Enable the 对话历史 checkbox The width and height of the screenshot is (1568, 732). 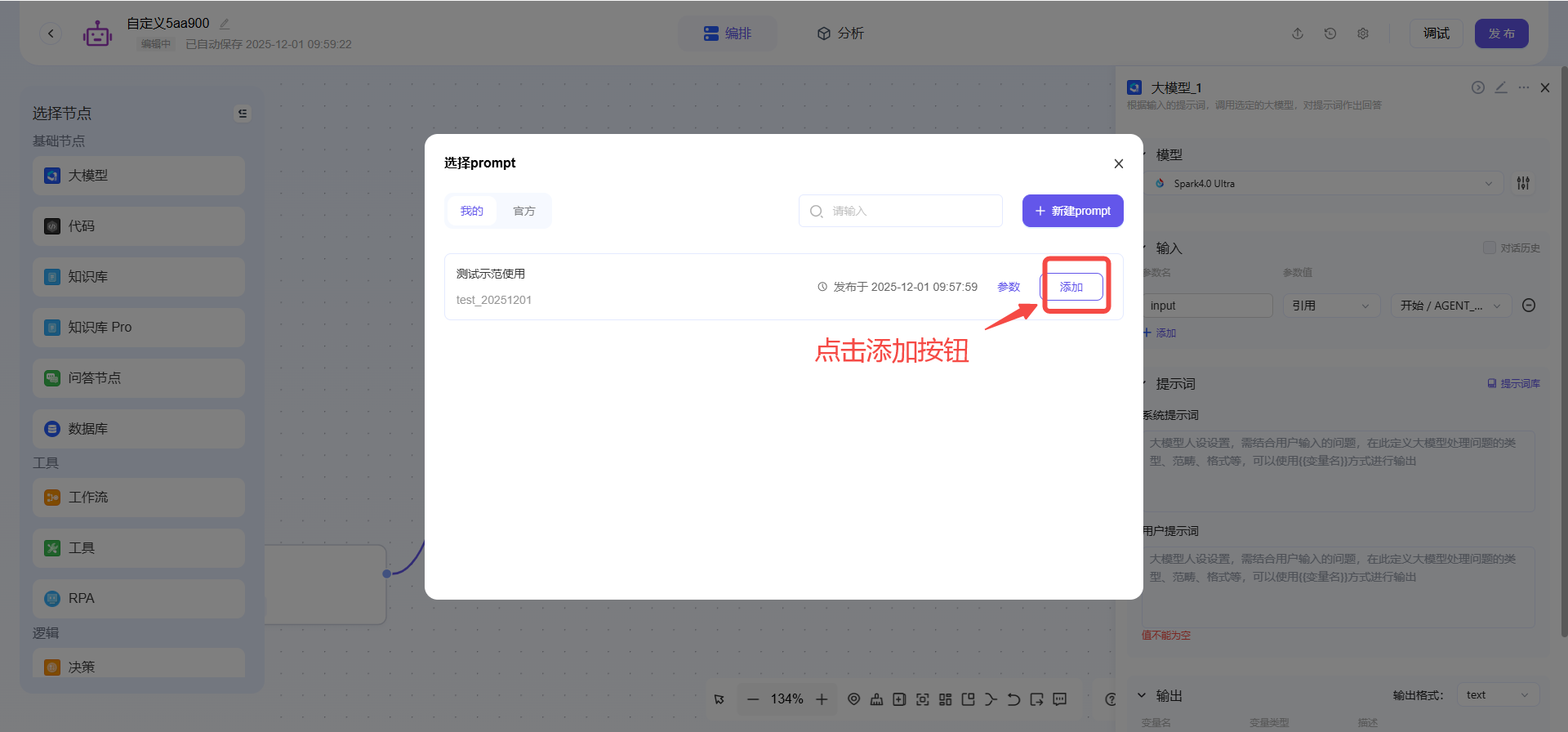click(x=1489, y=248)
